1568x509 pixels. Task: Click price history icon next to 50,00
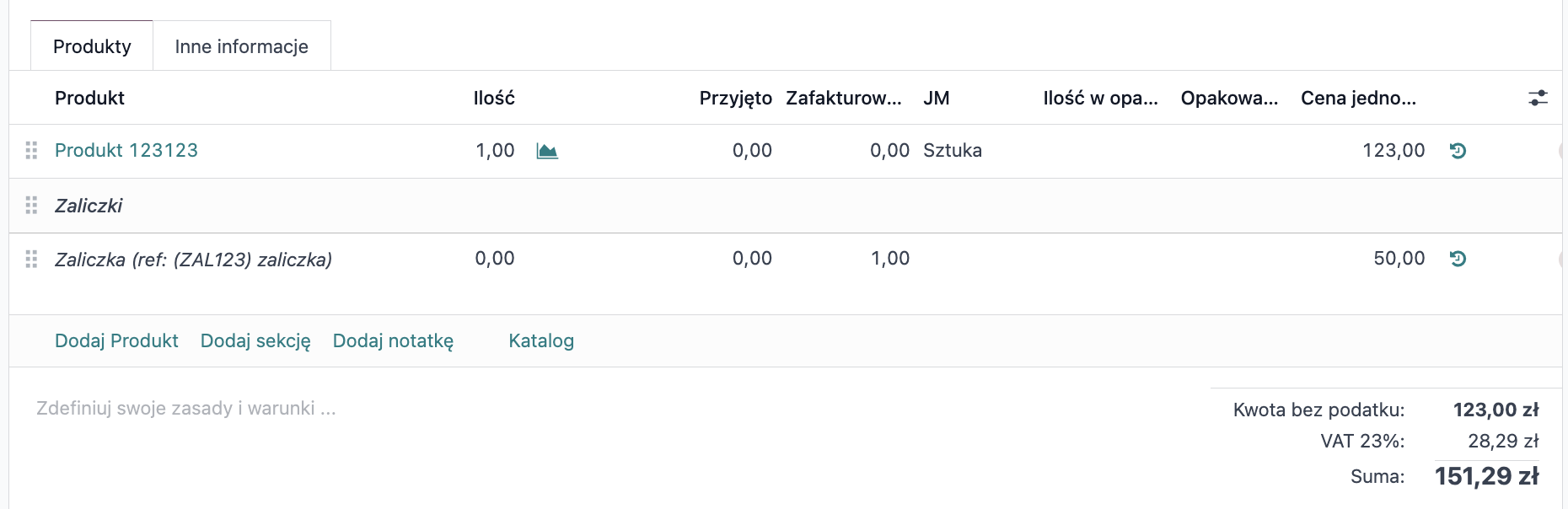pos(1458,259)
